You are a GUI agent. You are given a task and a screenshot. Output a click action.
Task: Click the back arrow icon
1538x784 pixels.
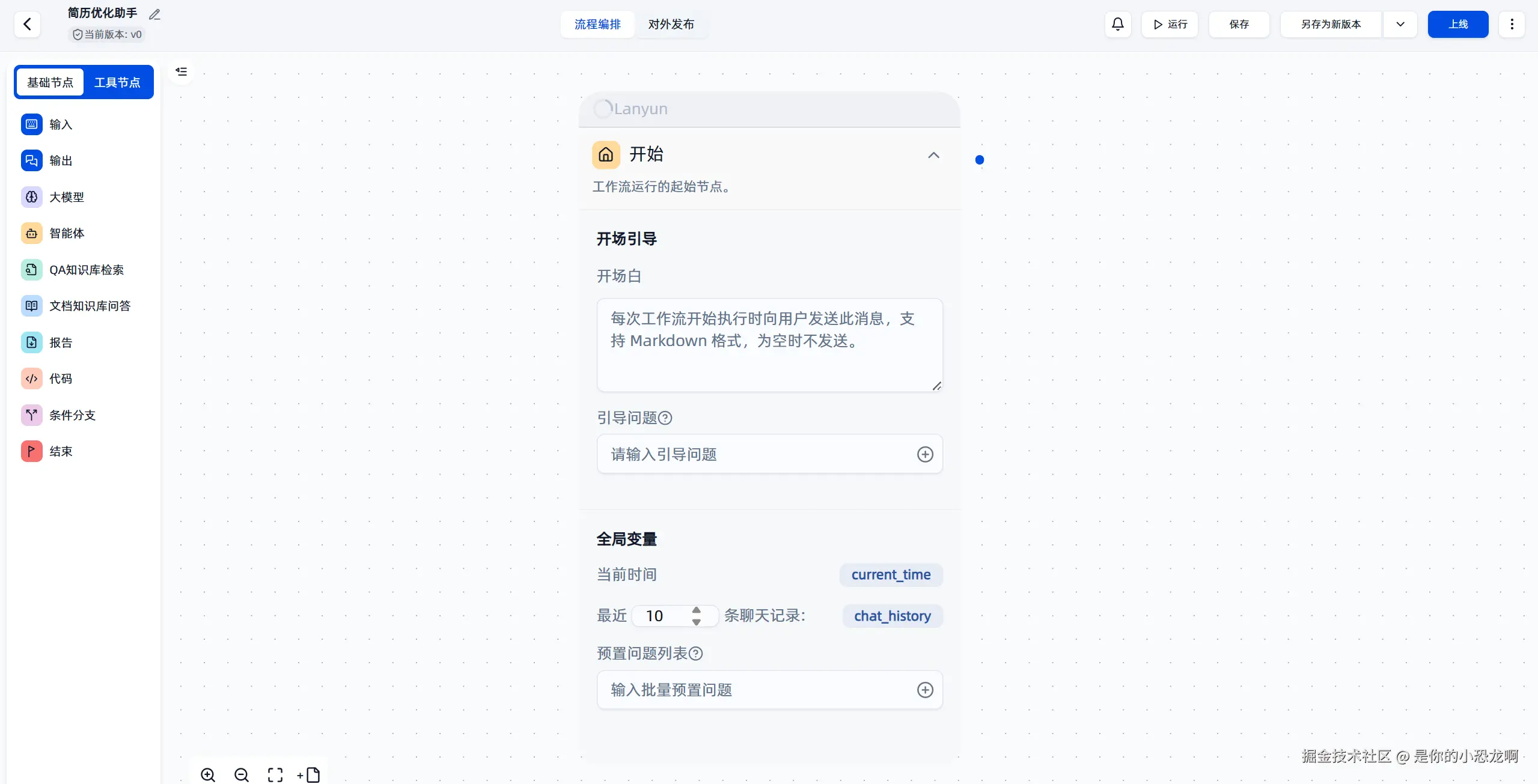27,24
